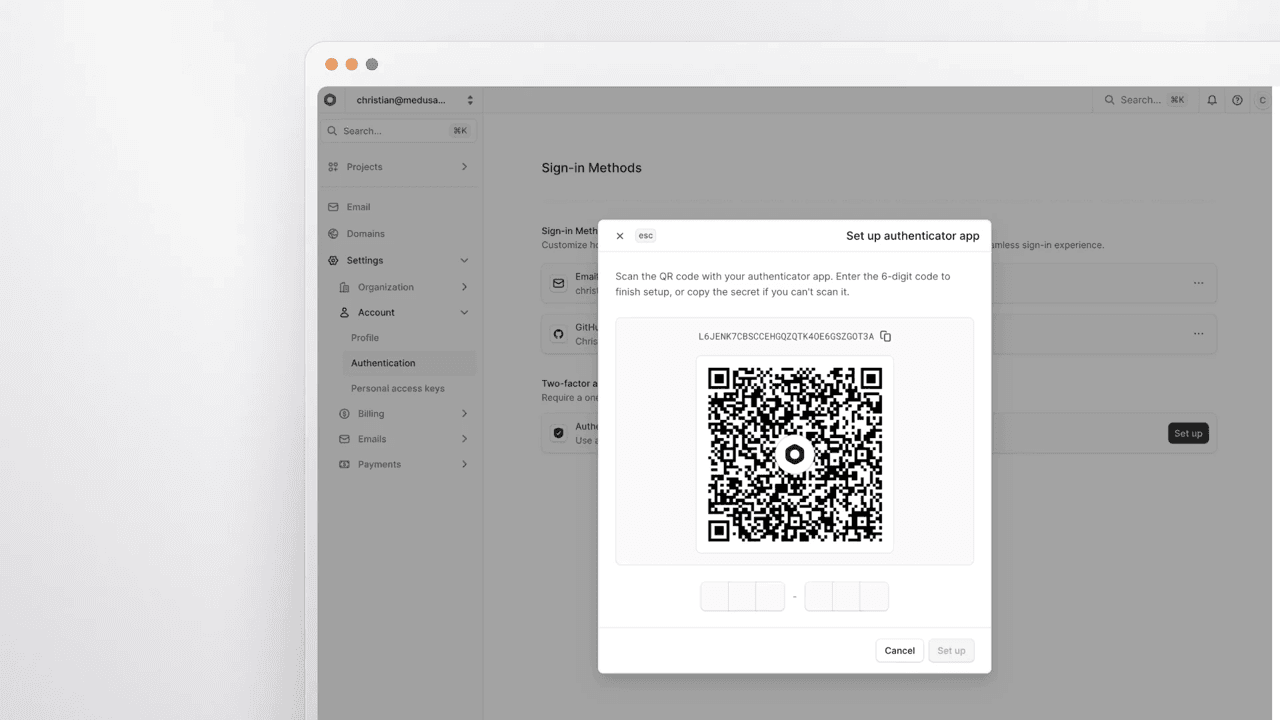Image resolution: width=1280 pixels, height=720 pixels.
Task: Focus the last digit code box
Action: (874, 597)
